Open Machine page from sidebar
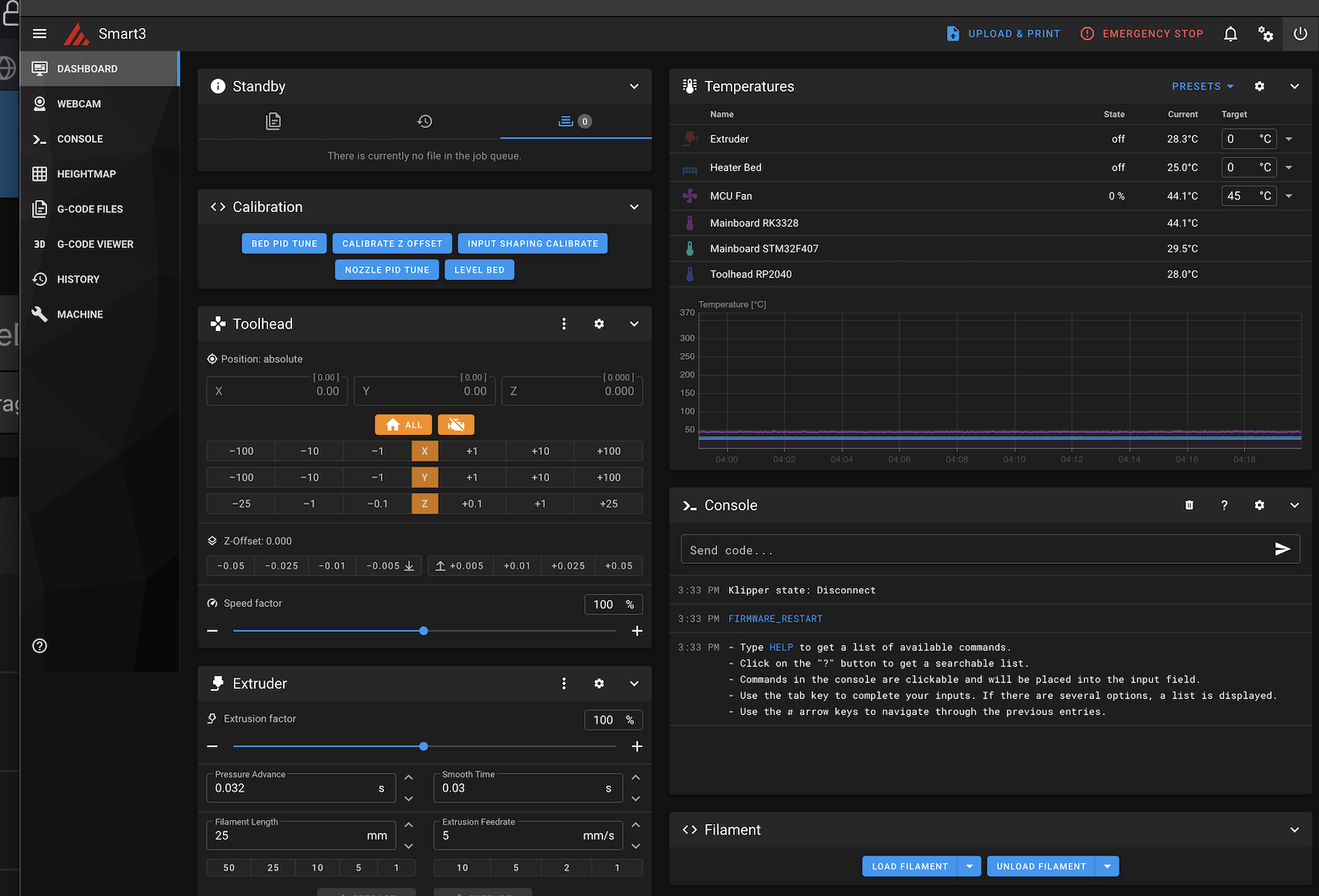1319x896 pixels. click(x=99, y=314)
